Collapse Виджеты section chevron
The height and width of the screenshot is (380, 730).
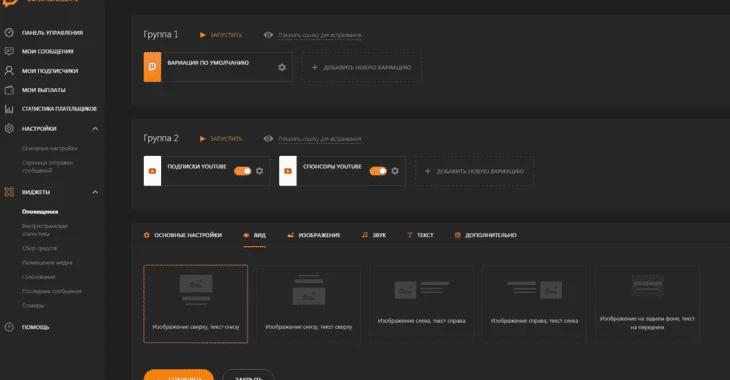[x=95, y=192]
